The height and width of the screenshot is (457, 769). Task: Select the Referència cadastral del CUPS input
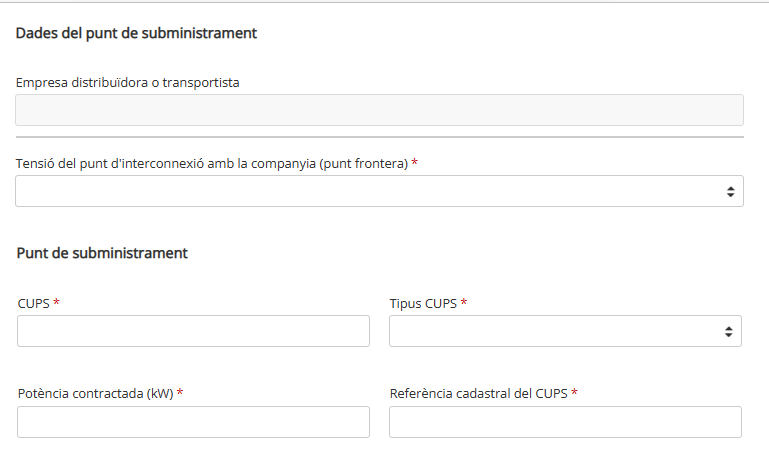click(565, 422)
